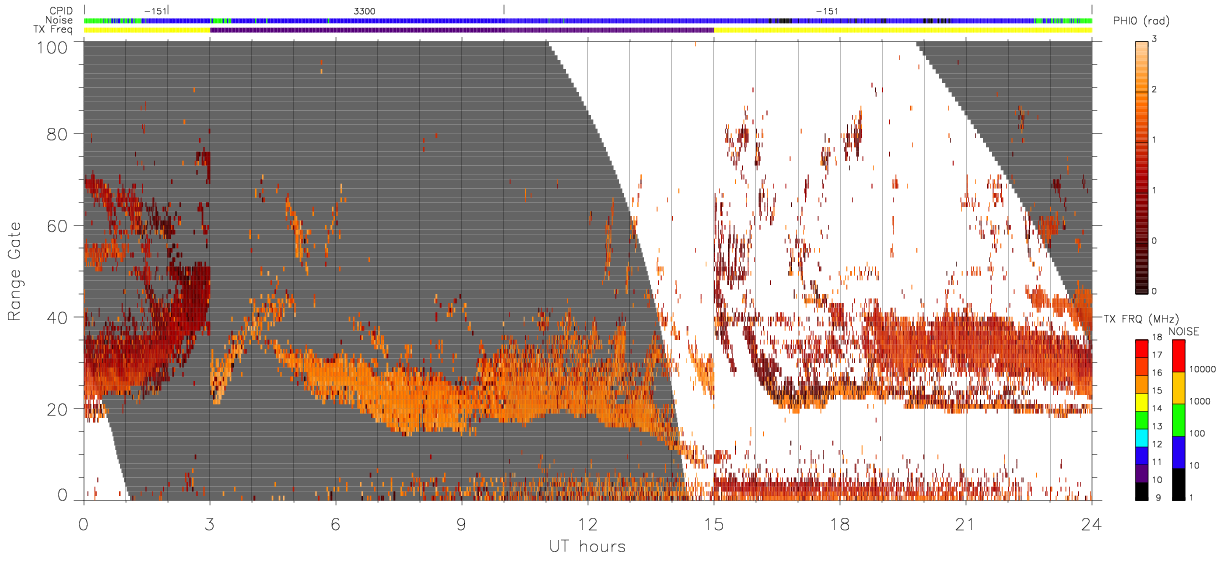Click the "10000" NOISE legend value
The image size is (1228, 567).
click(1202, 369)
